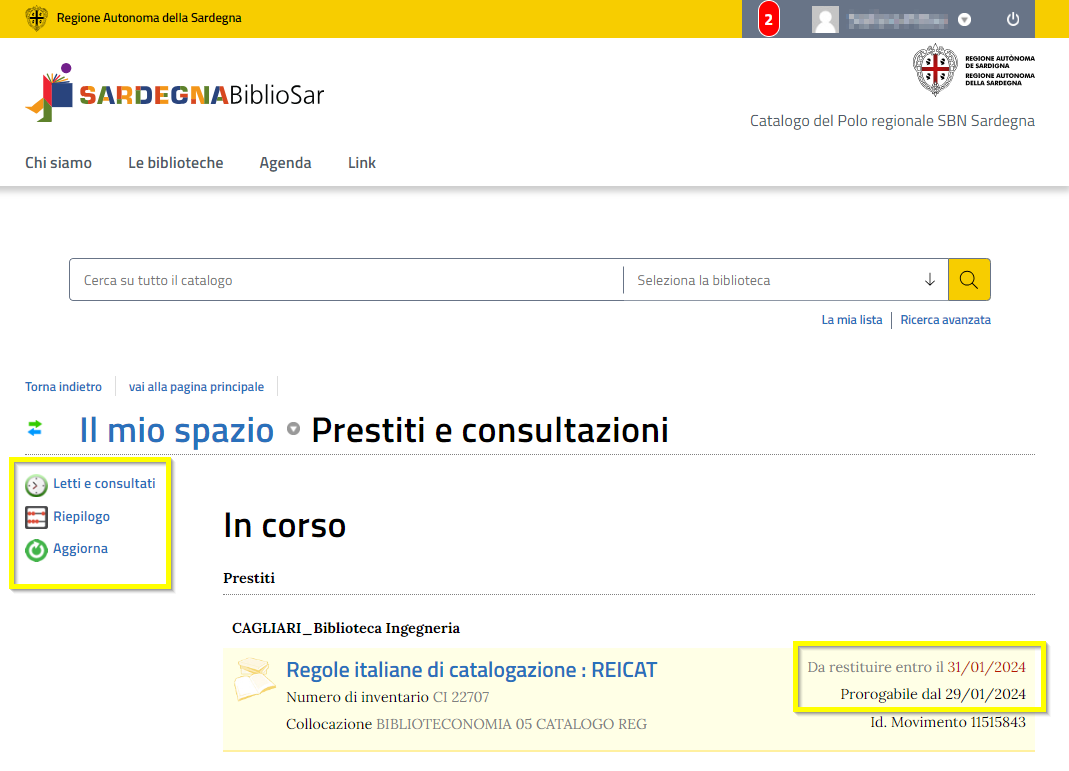Go to Agenda in navigation bar
The image size is (1069, 771).
(x=285, y=163)
